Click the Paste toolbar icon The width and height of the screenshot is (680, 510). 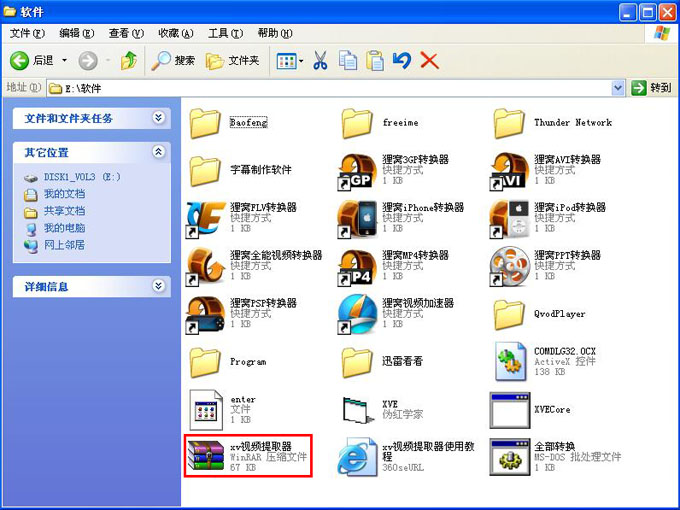(x=375, y=60)
